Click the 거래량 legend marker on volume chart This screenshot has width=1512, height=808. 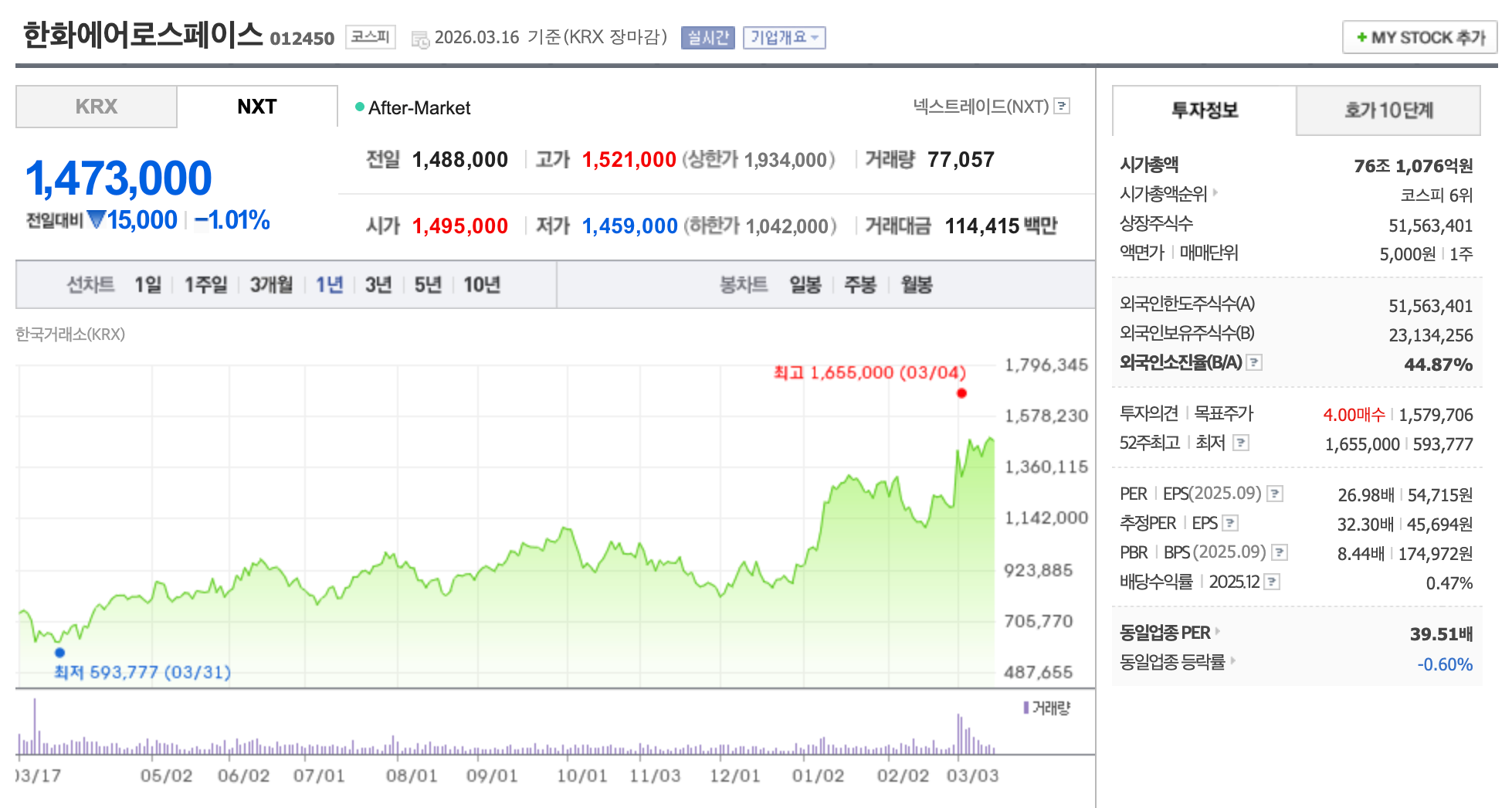1026,708
